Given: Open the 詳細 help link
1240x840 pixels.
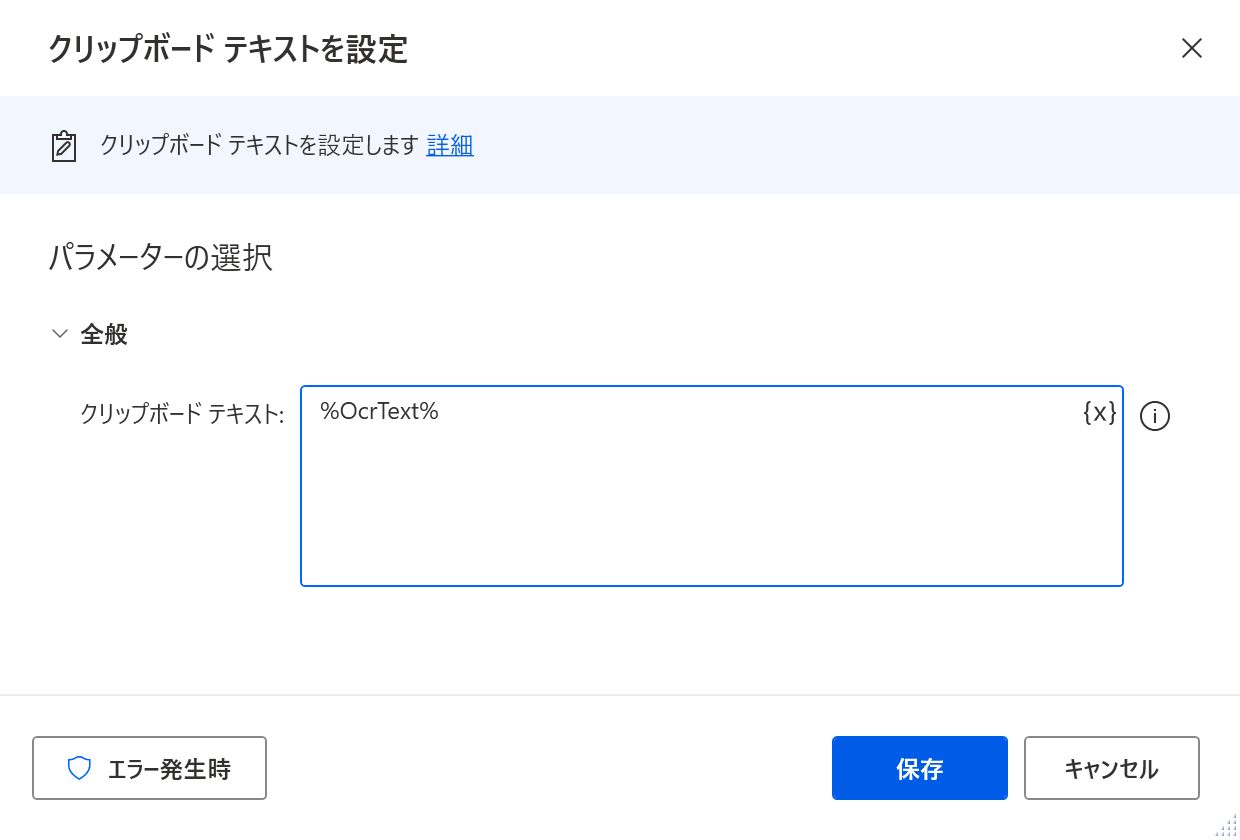Looking at the screenshot, I should 450,145.
